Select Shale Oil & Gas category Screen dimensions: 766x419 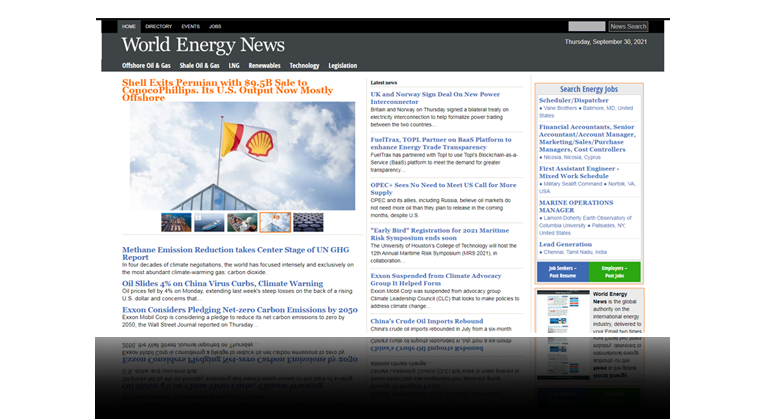click(199, 65)
